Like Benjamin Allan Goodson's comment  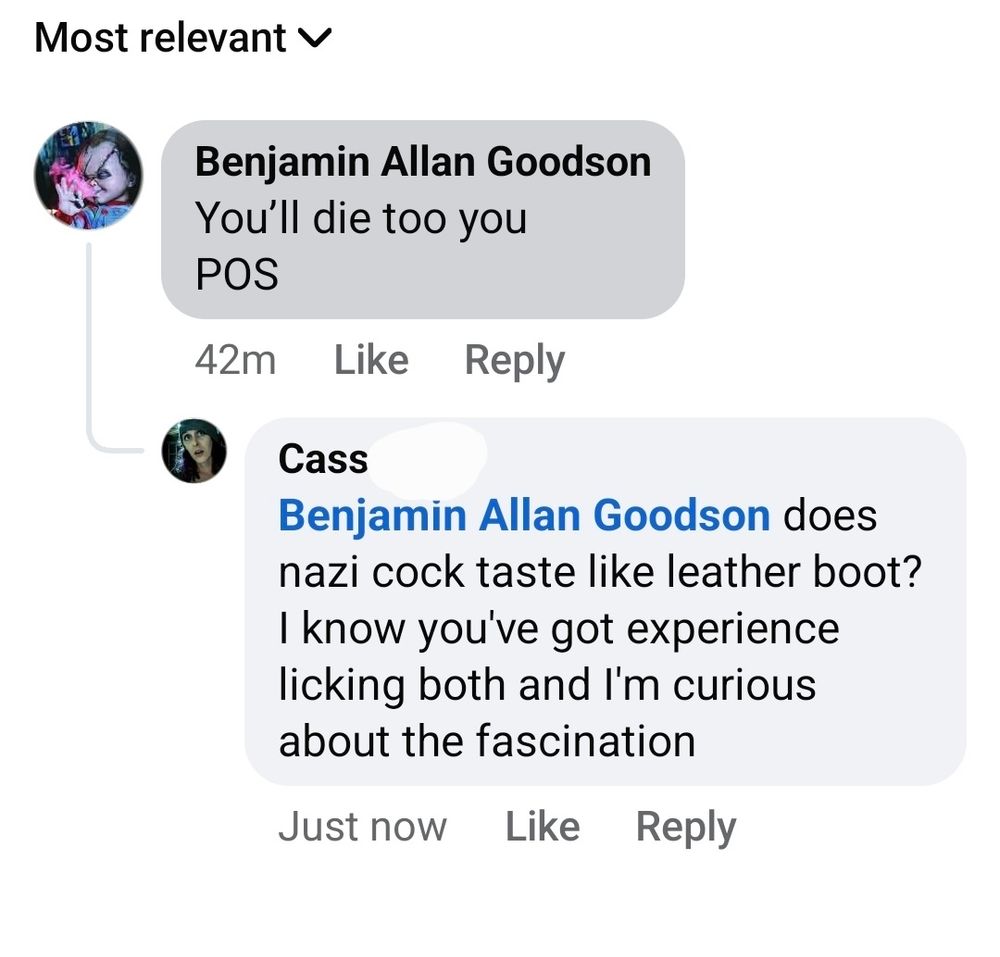pos(371,359)
